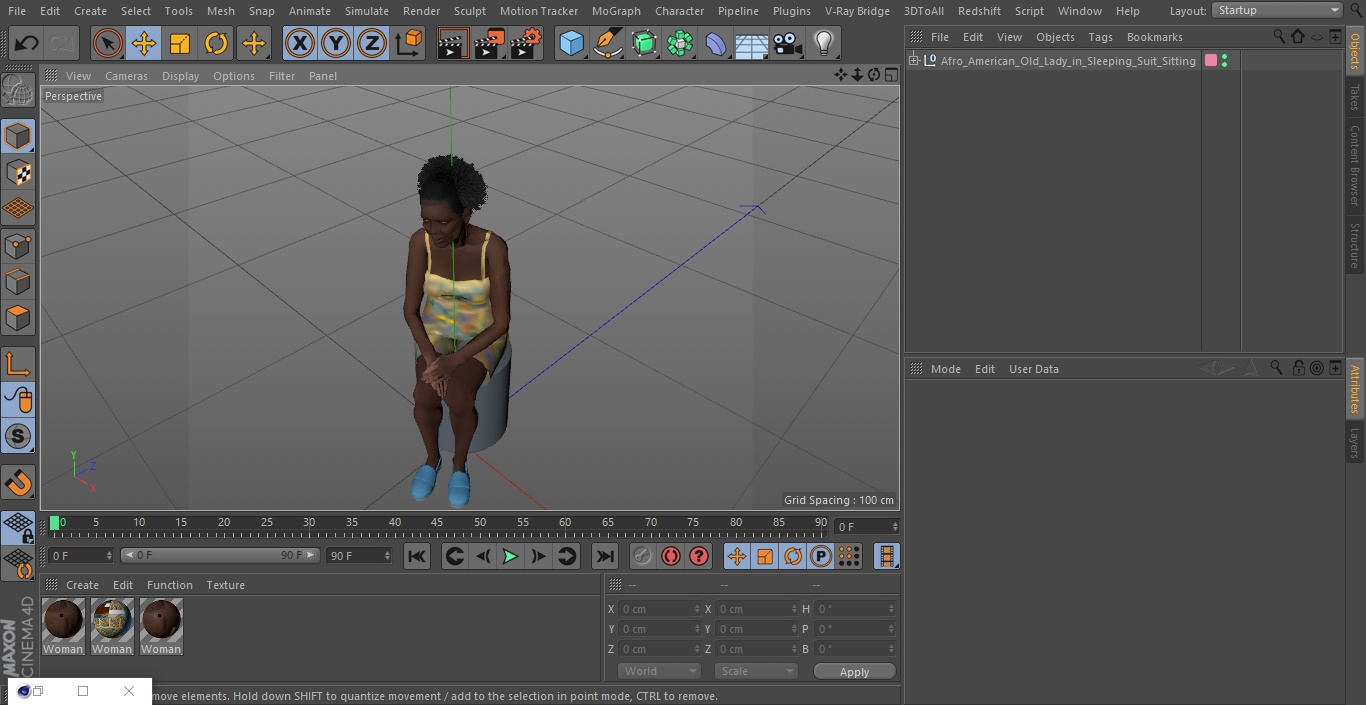1366x705 pixels.
Task: Open the Attributes side tab
Action: (1355, 389)
